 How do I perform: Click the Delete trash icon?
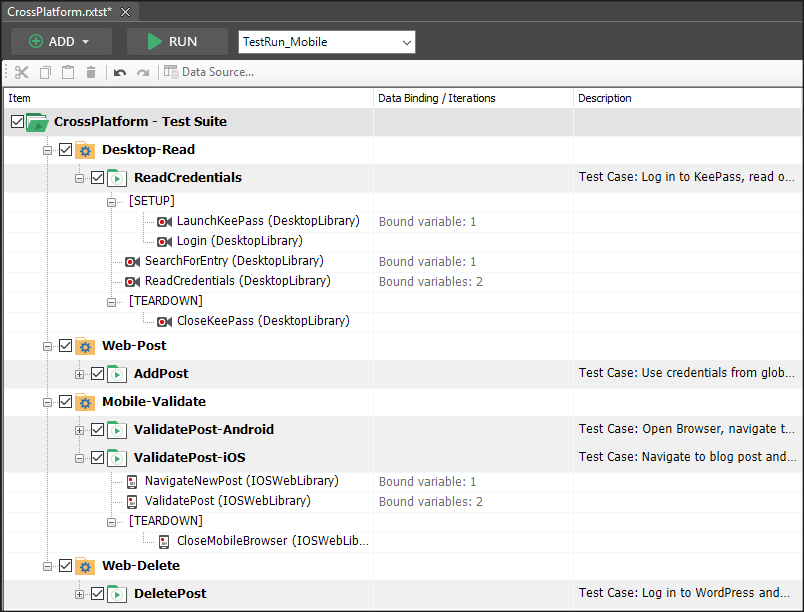click(x=91, y=72)
